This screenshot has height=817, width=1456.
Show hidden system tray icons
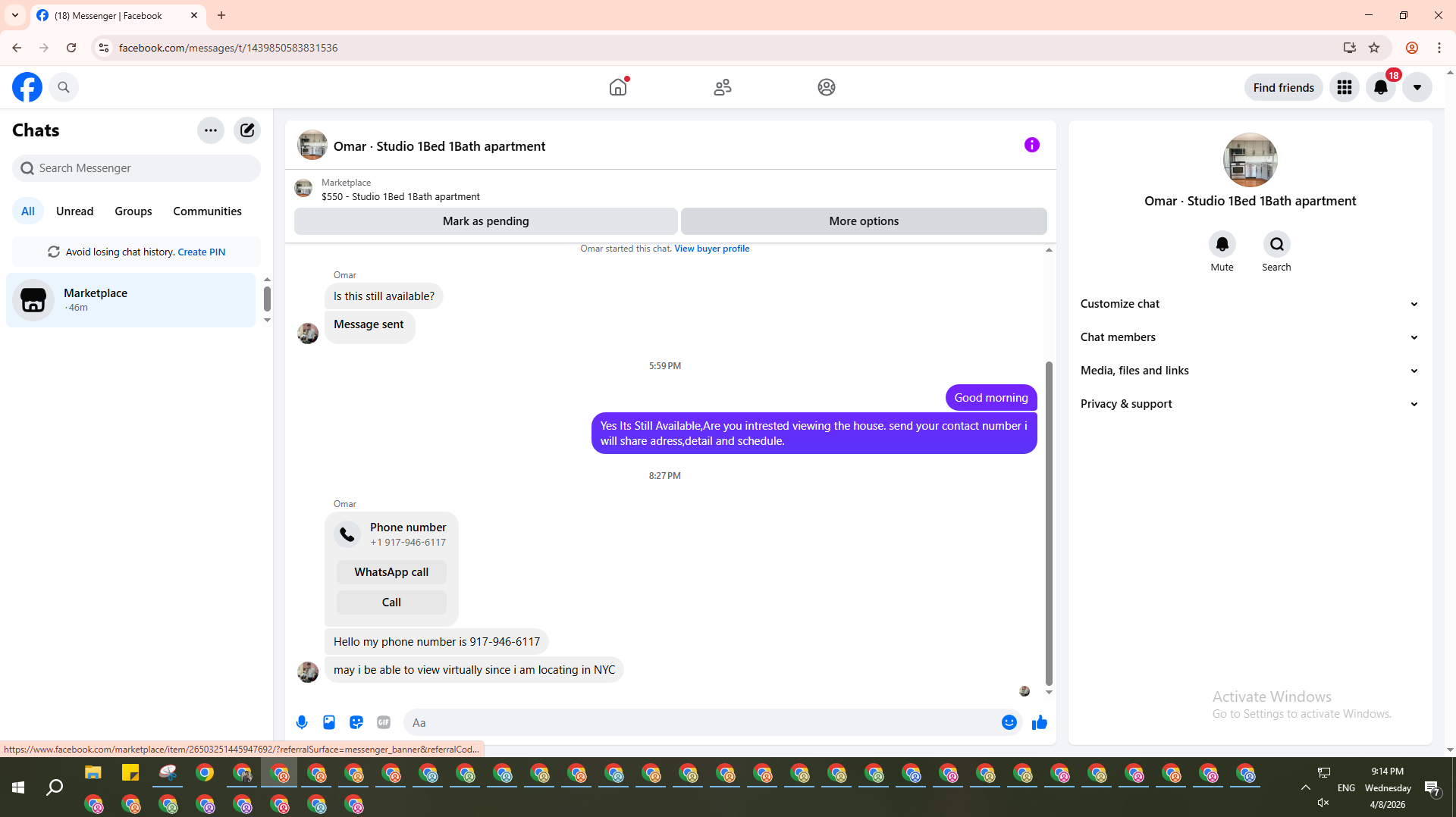(x=1306, y=787)
